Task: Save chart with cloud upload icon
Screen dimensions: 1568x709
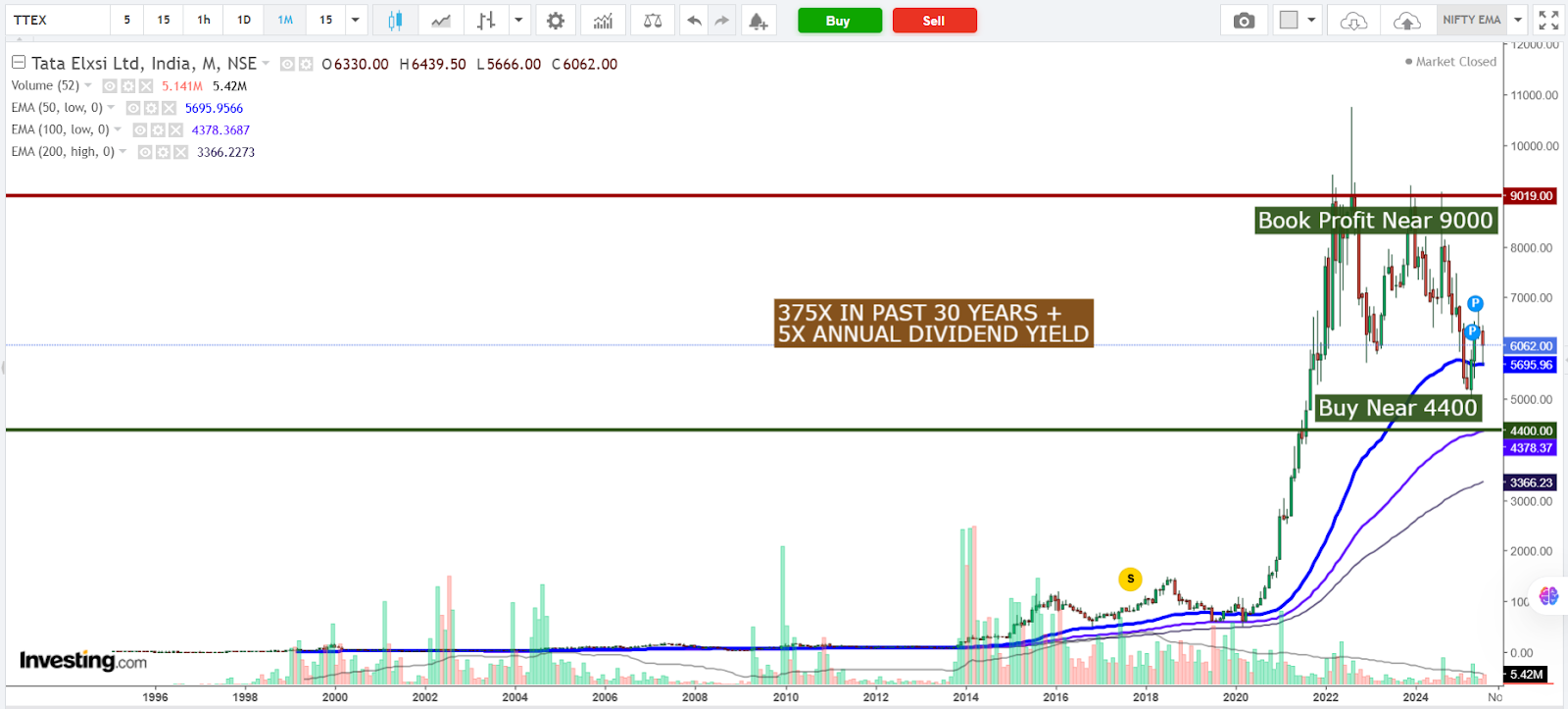Action: [1406, 20]
